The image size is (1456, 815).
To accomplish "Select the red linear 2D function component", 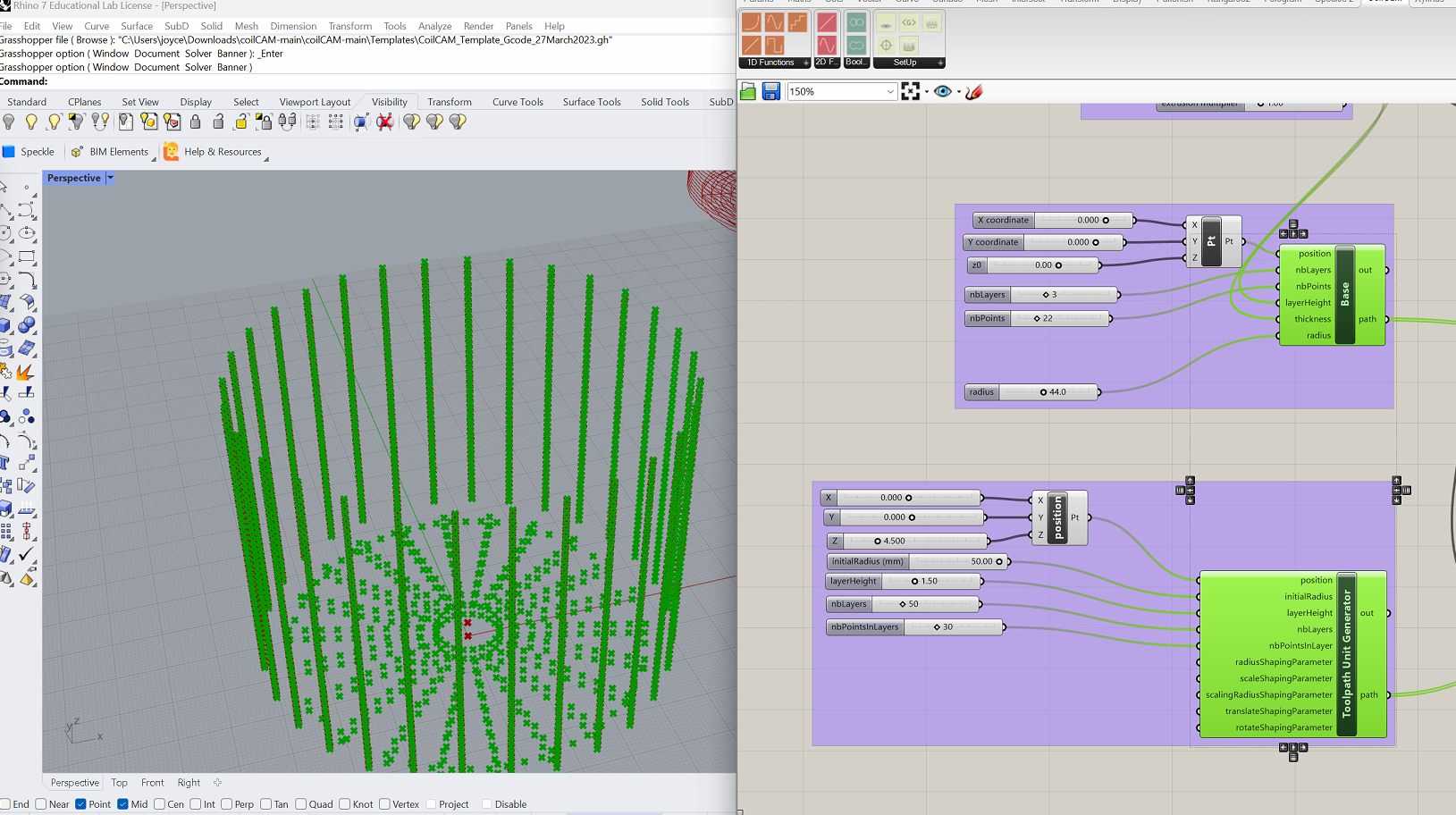I will pos(827,22).
